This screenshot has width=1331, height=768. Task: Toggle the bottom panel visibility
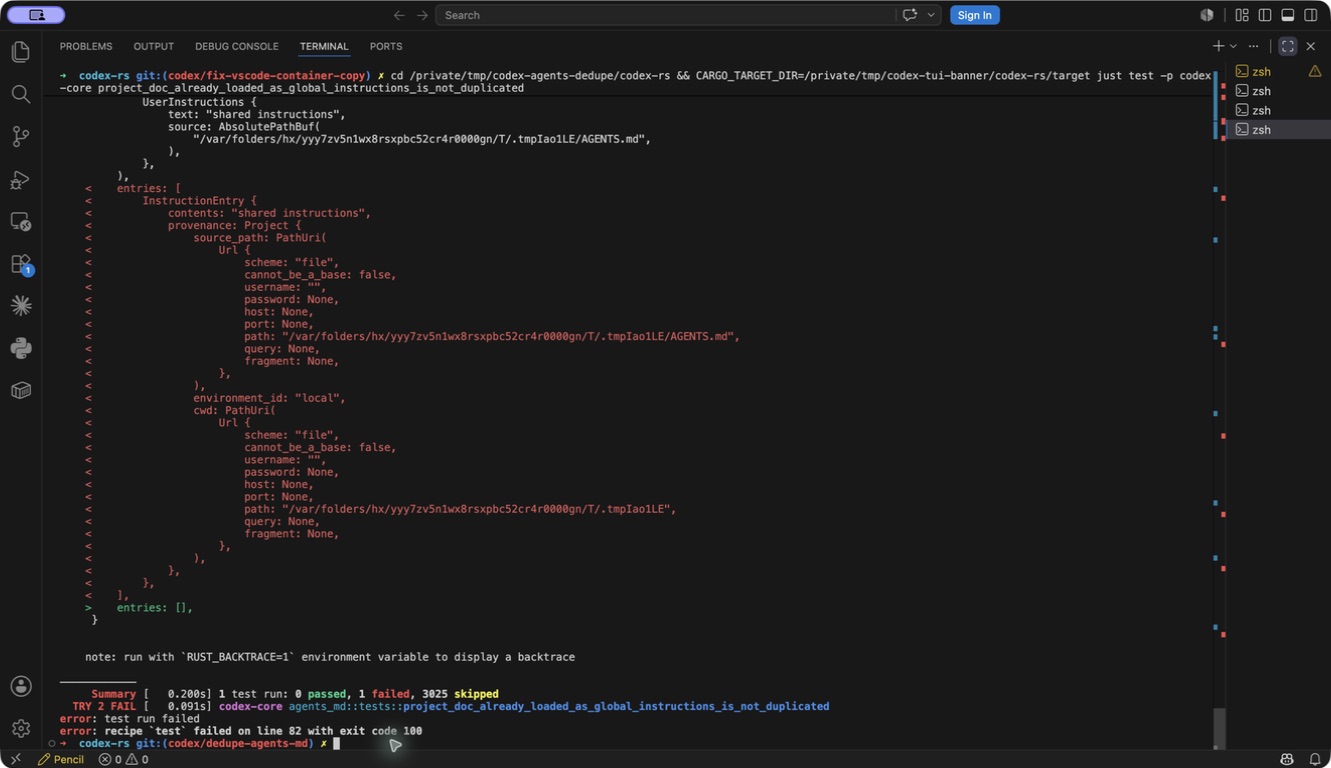(x=1288, y=15)
